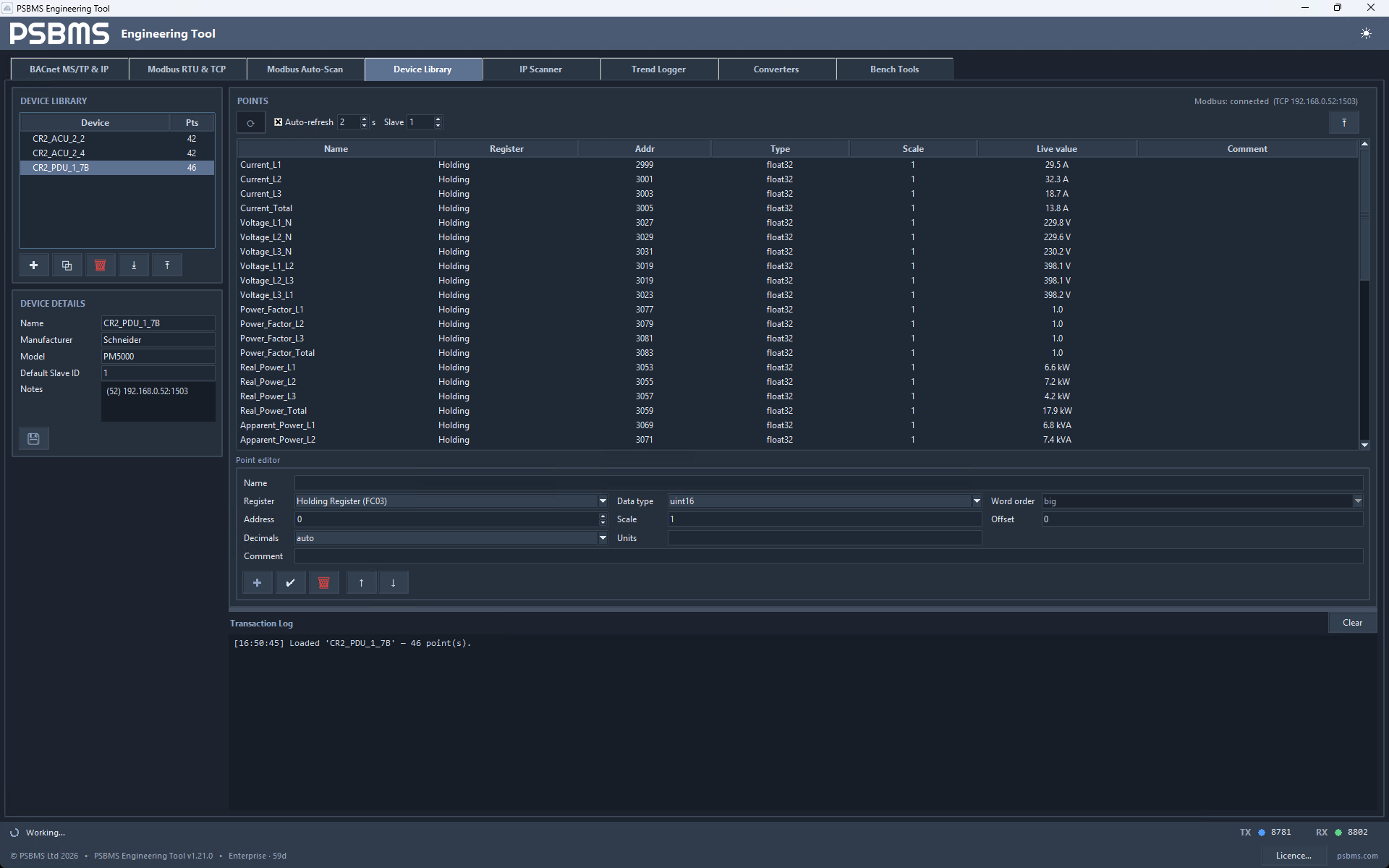Screen dimensions: 1389x868
Task: Open the Converters tab
Action: click(776, 69)
